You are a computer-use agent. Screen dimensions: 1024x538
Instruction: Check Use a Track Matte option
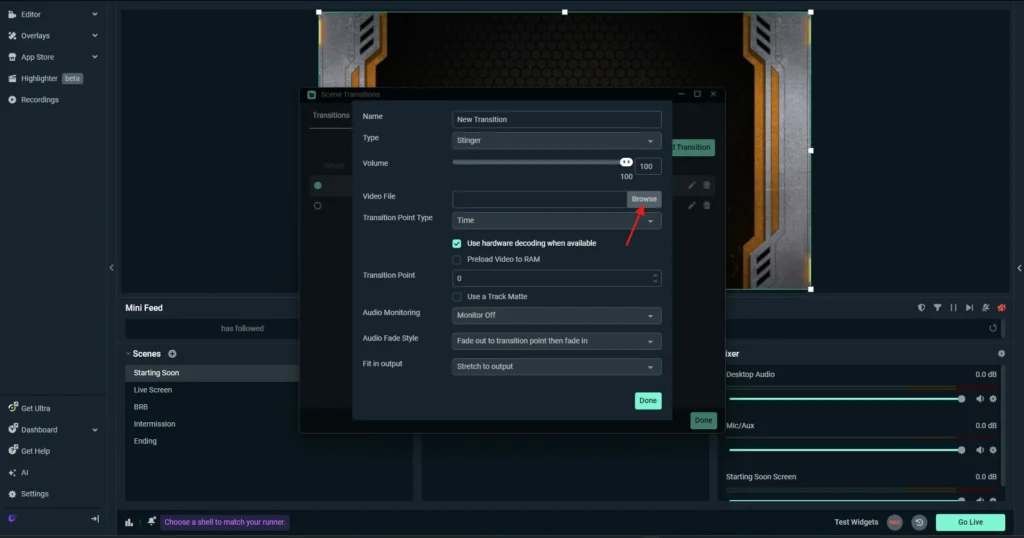coord(457,297)
